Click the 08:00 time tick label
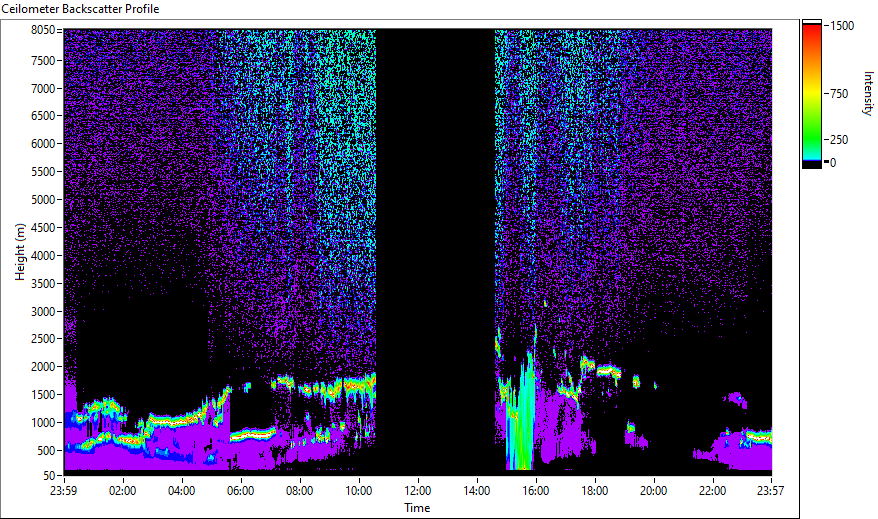The width and height of the screenshot is (878, 519). pos(300,491)
